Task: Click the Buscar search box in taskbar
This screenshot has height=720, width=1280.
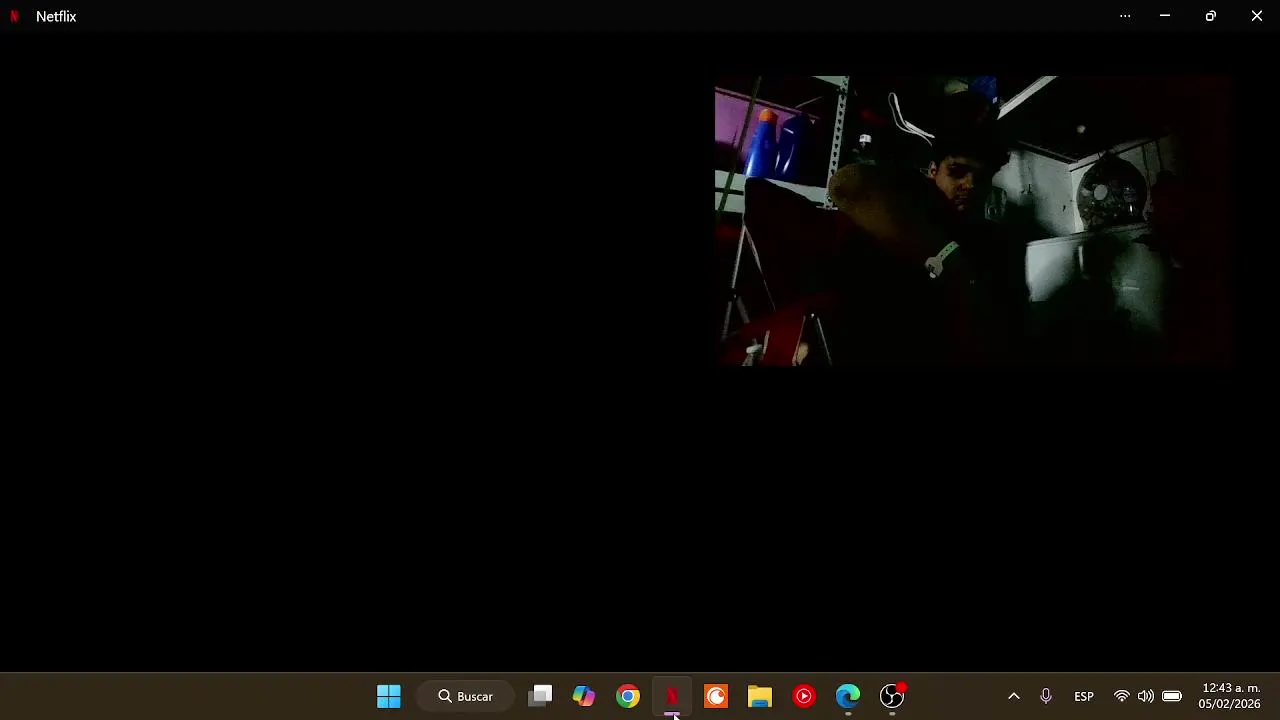Action: [466, 696]
